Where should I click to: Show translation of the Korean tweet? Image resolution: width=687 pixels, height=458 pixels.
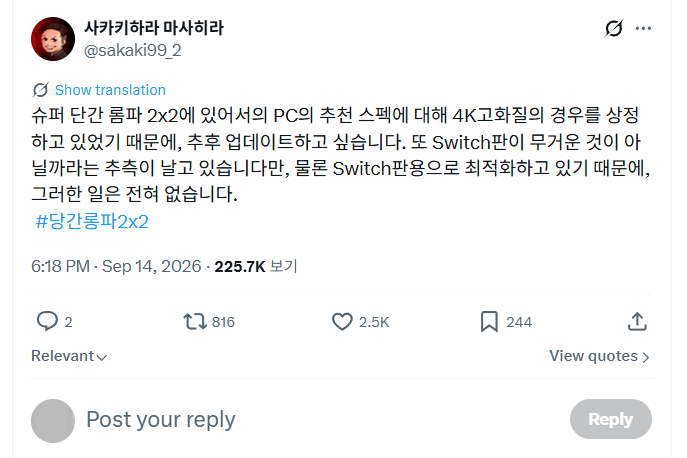point(110,90)
